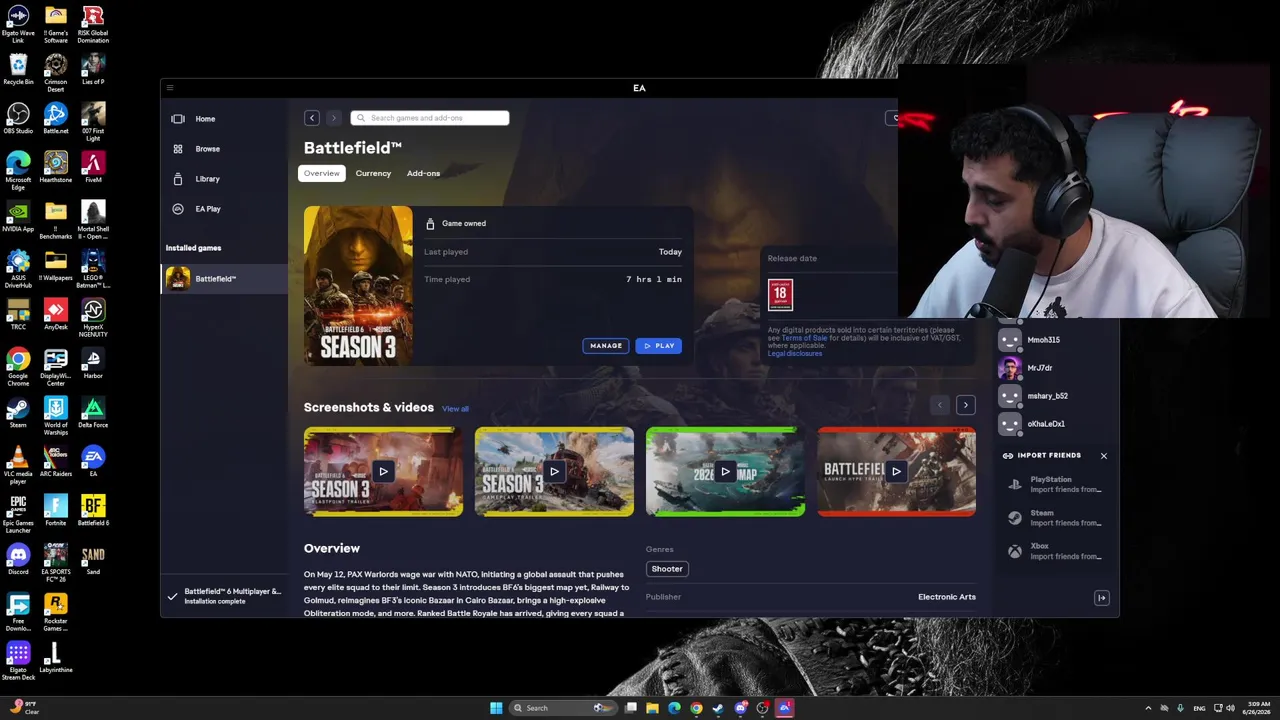Open EA desktop shortcut icon

coord(93,461)
